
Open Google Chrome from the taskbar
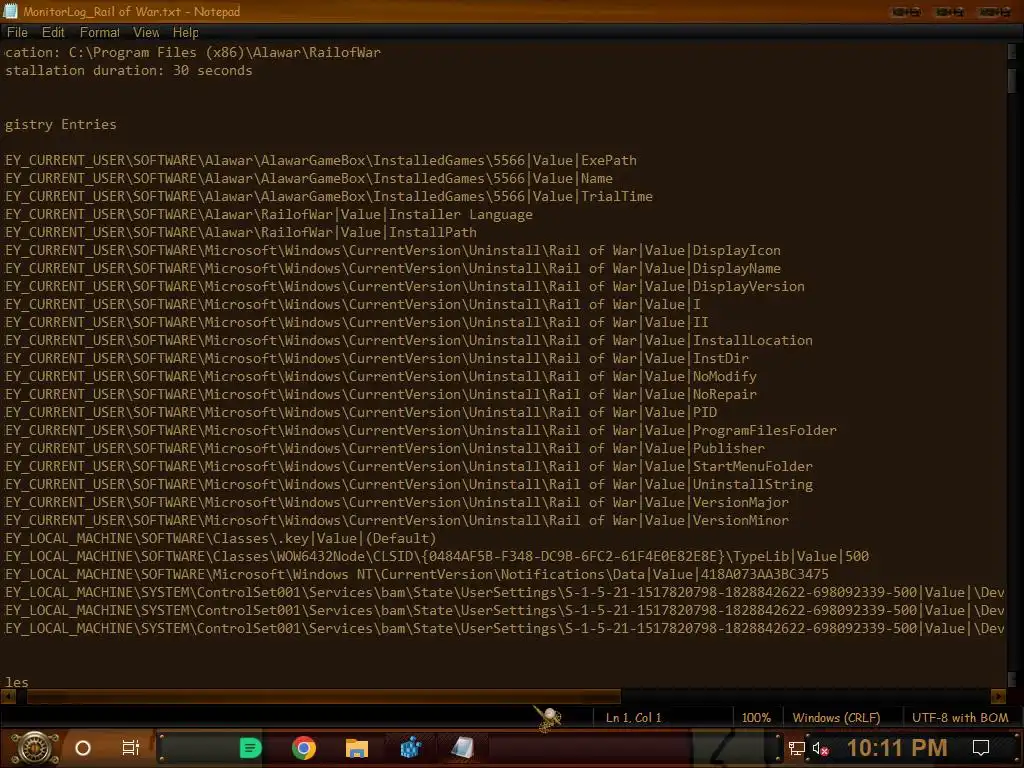point(304,748)
